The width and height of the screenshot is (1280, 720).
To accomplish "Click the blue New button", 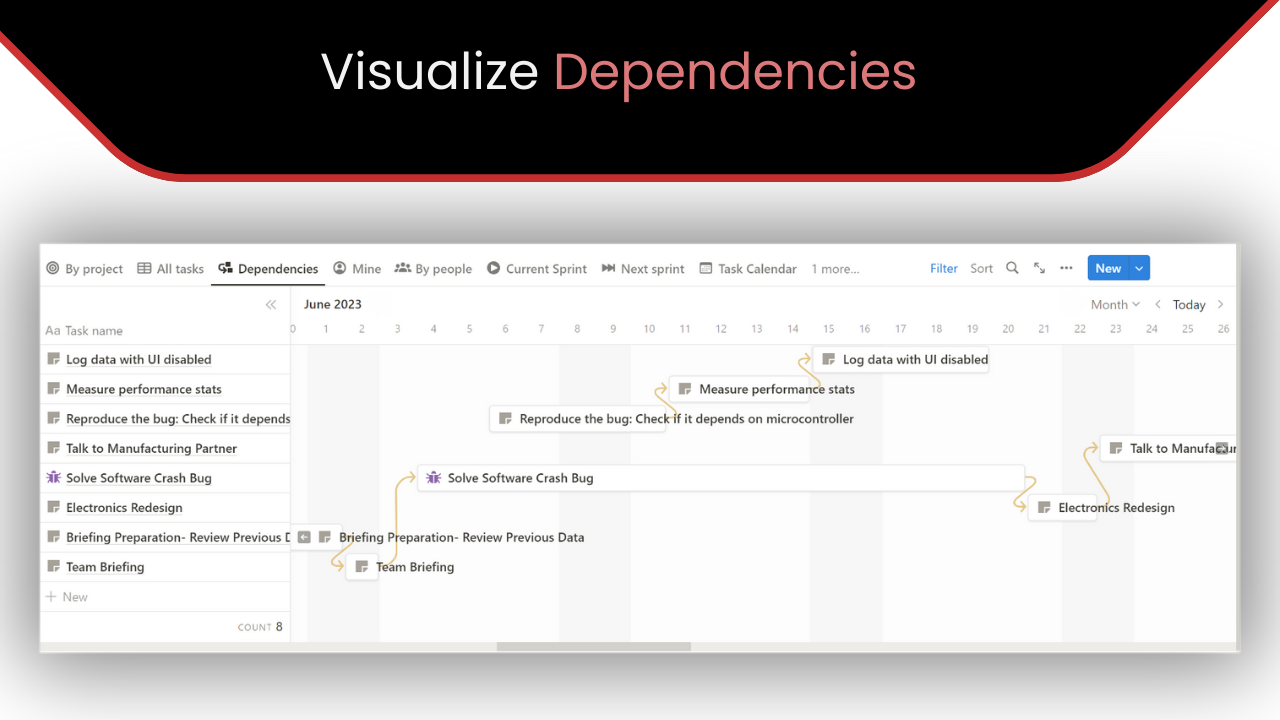I will tap(1108, 268).
